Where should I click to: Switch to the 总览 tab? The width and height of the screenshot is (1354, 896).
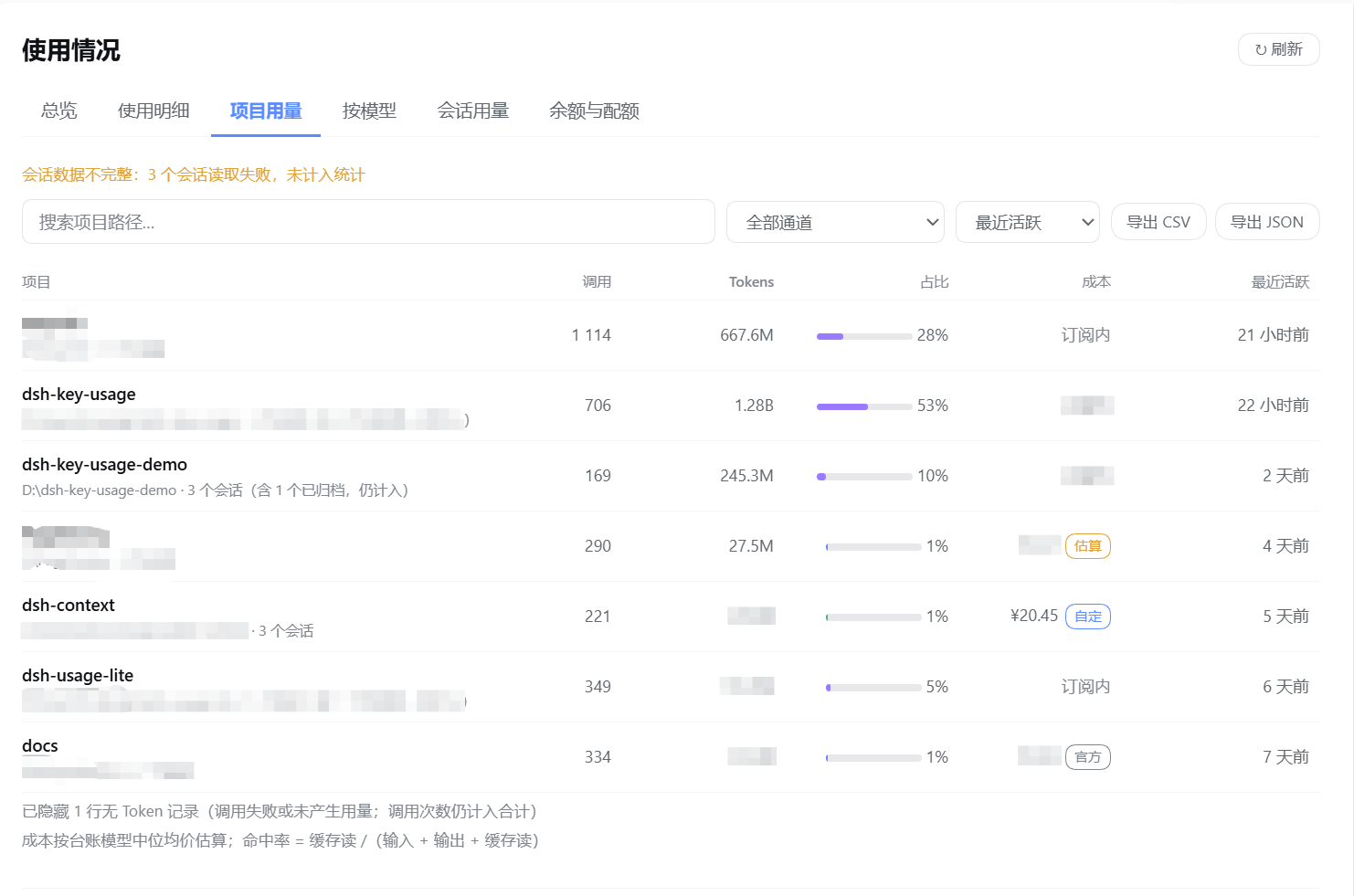point(58,111)
